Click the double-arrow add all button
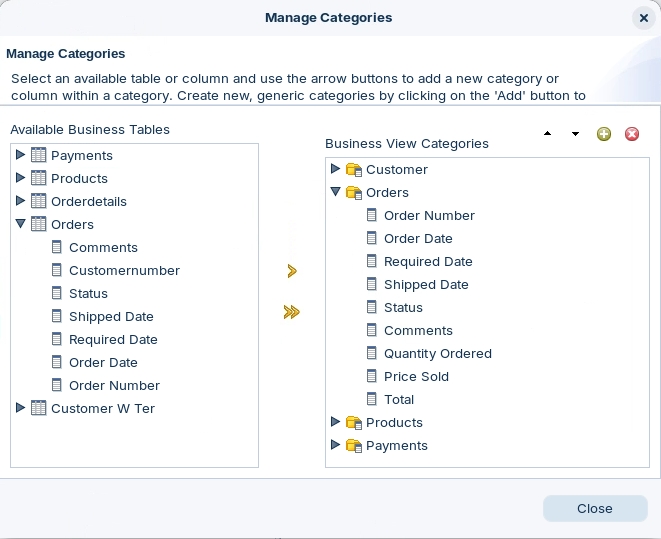This screenshot has width=661, height=539. coord(292,312)
